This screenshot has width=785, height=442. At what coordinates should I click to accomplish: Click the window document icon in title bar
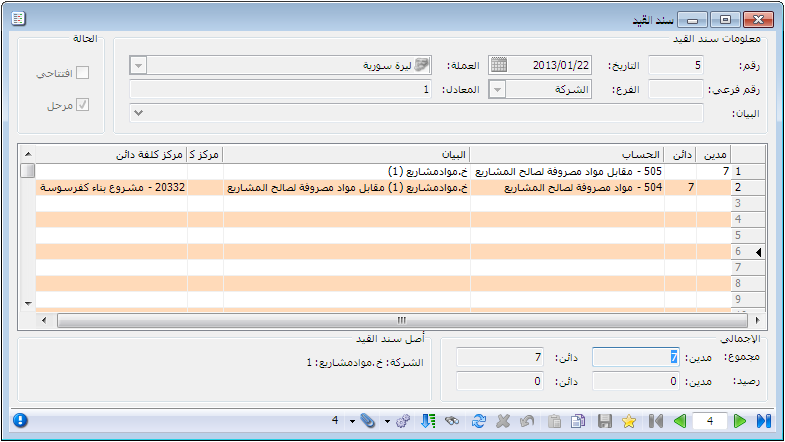click(x=19, y=19)
